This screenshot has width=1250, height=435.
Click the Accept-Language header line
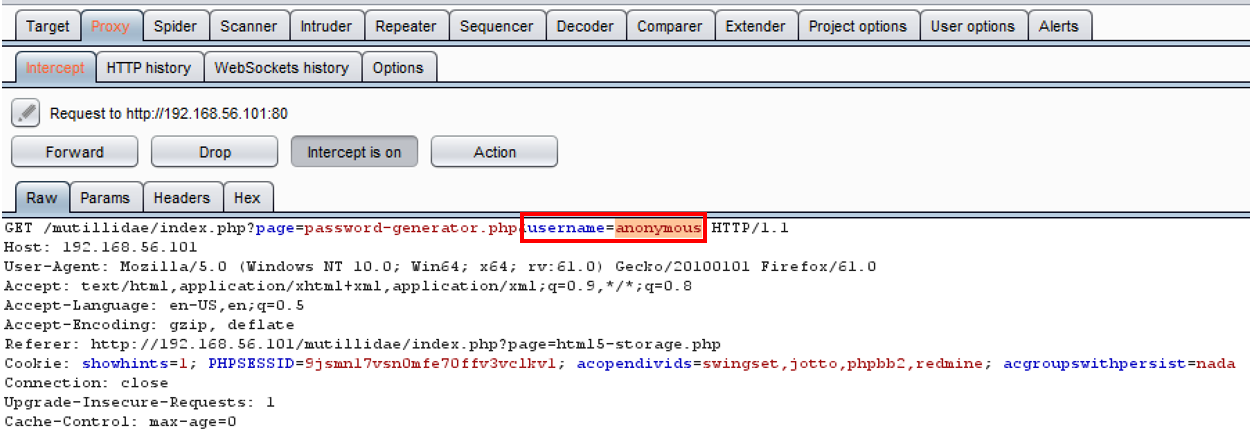click(154, 305)
